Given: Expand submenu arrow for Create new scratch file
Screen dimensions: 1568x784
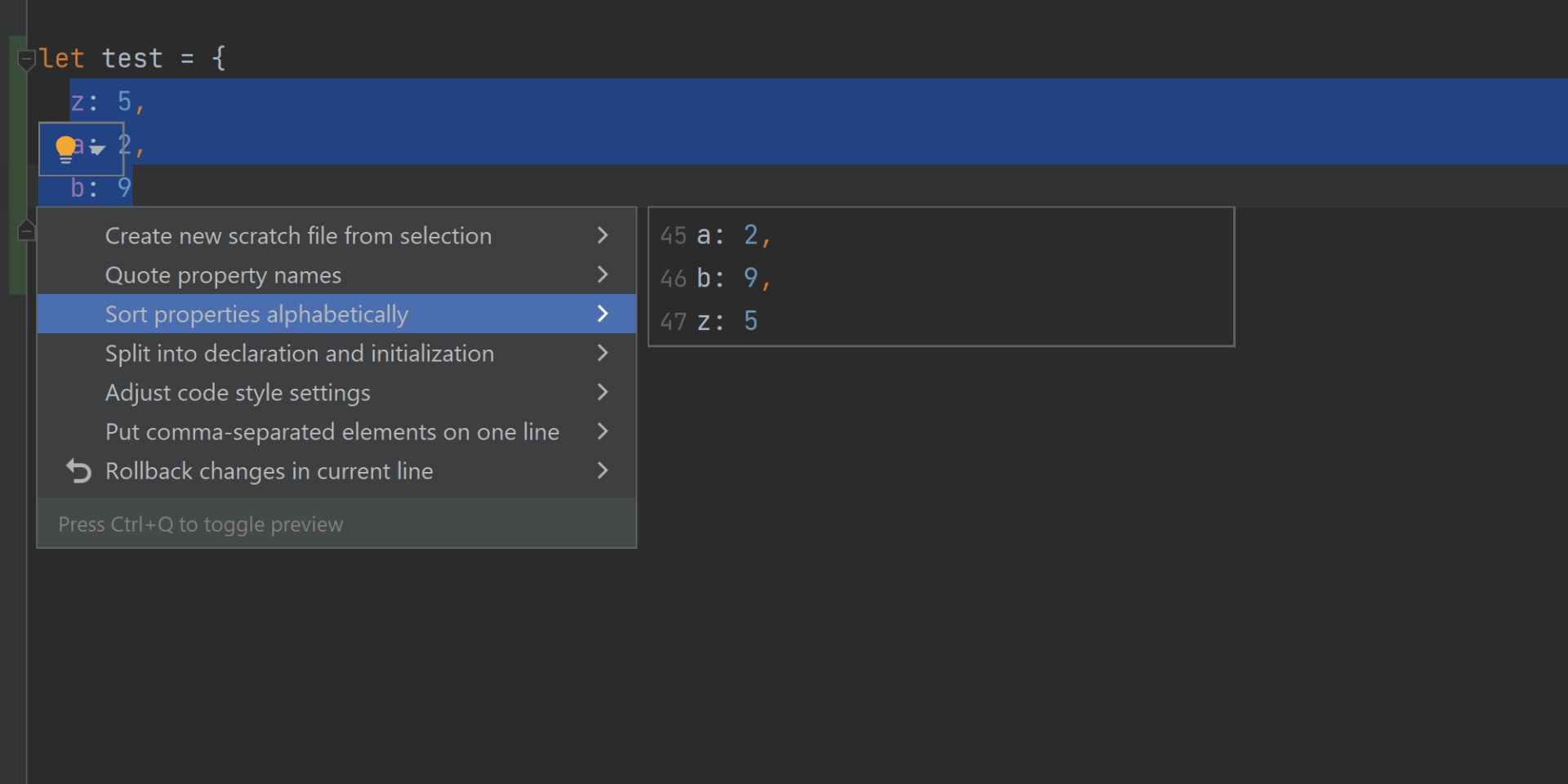Looking at the screenshot, I should [603, 235].
